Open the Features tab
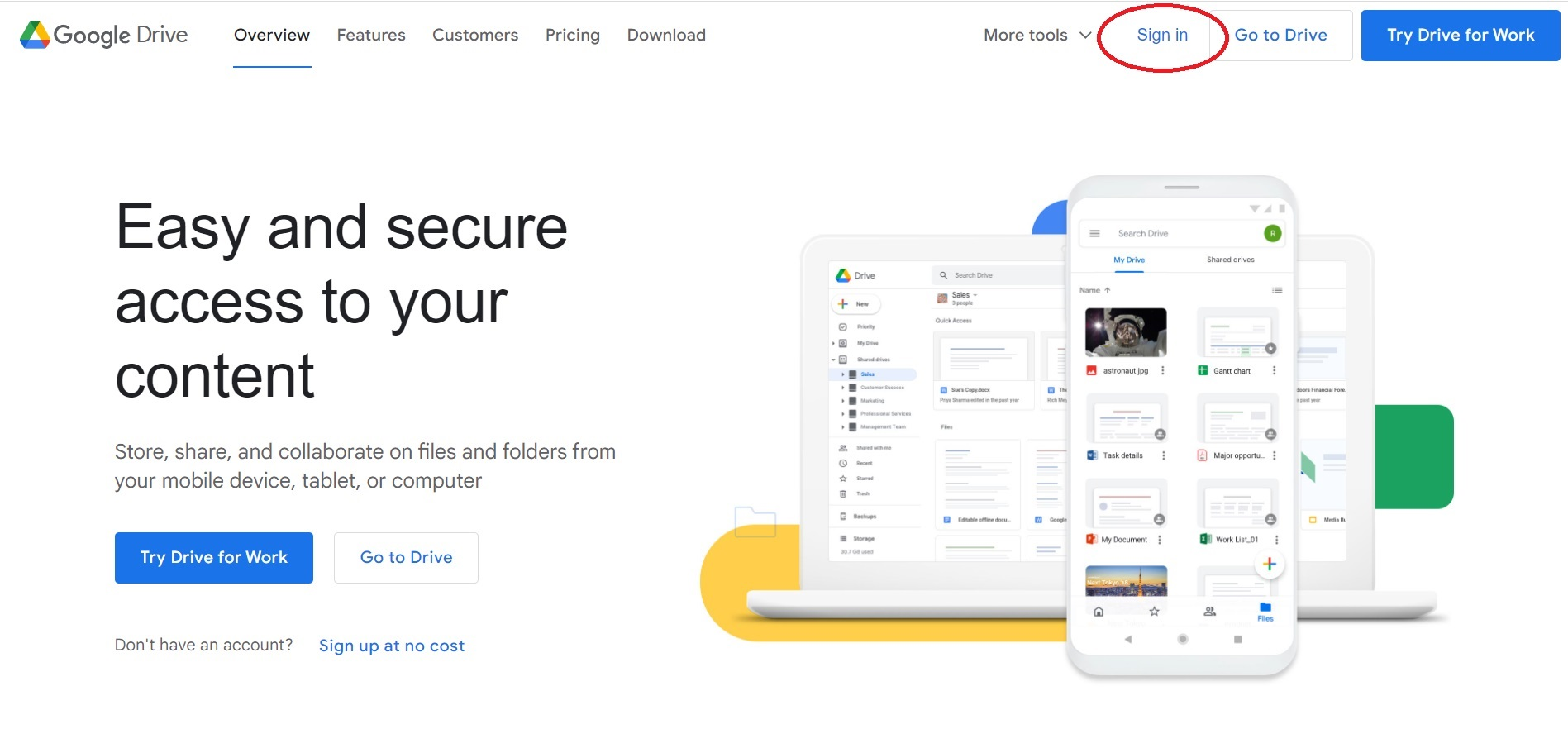The height and width of the screenshot is (729, 1568). [371, 35]
